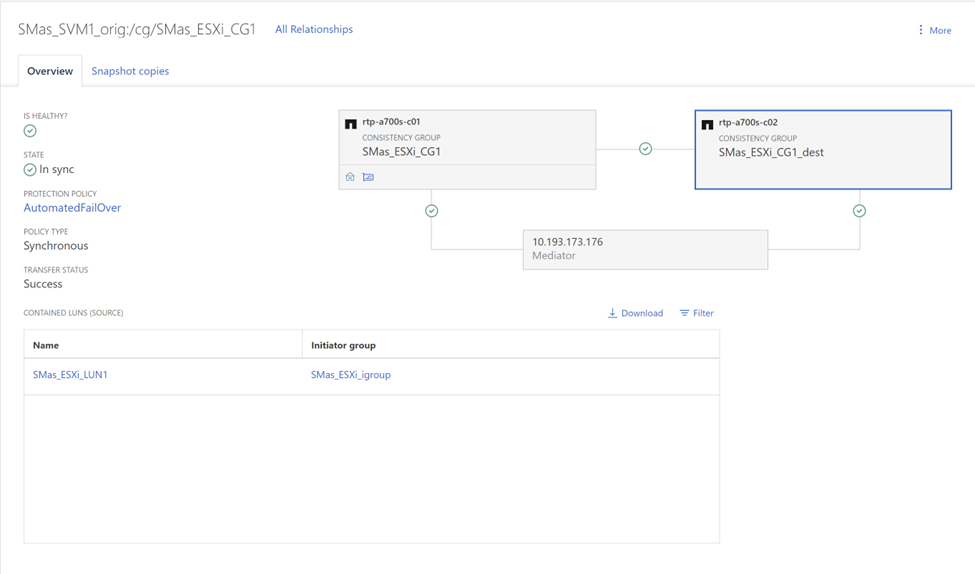Open the More actions menu
This screenshot has width=975, height=574.
(934, 30)
